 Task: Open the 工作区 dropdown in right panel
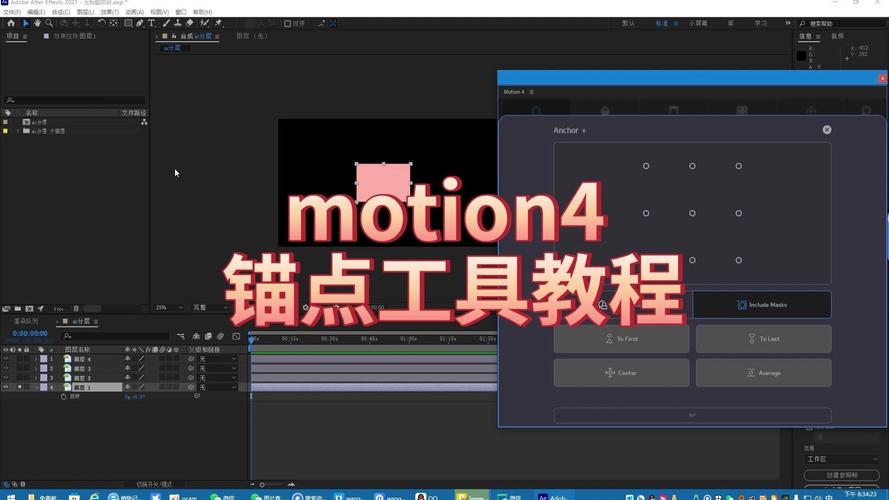(841, 459)
